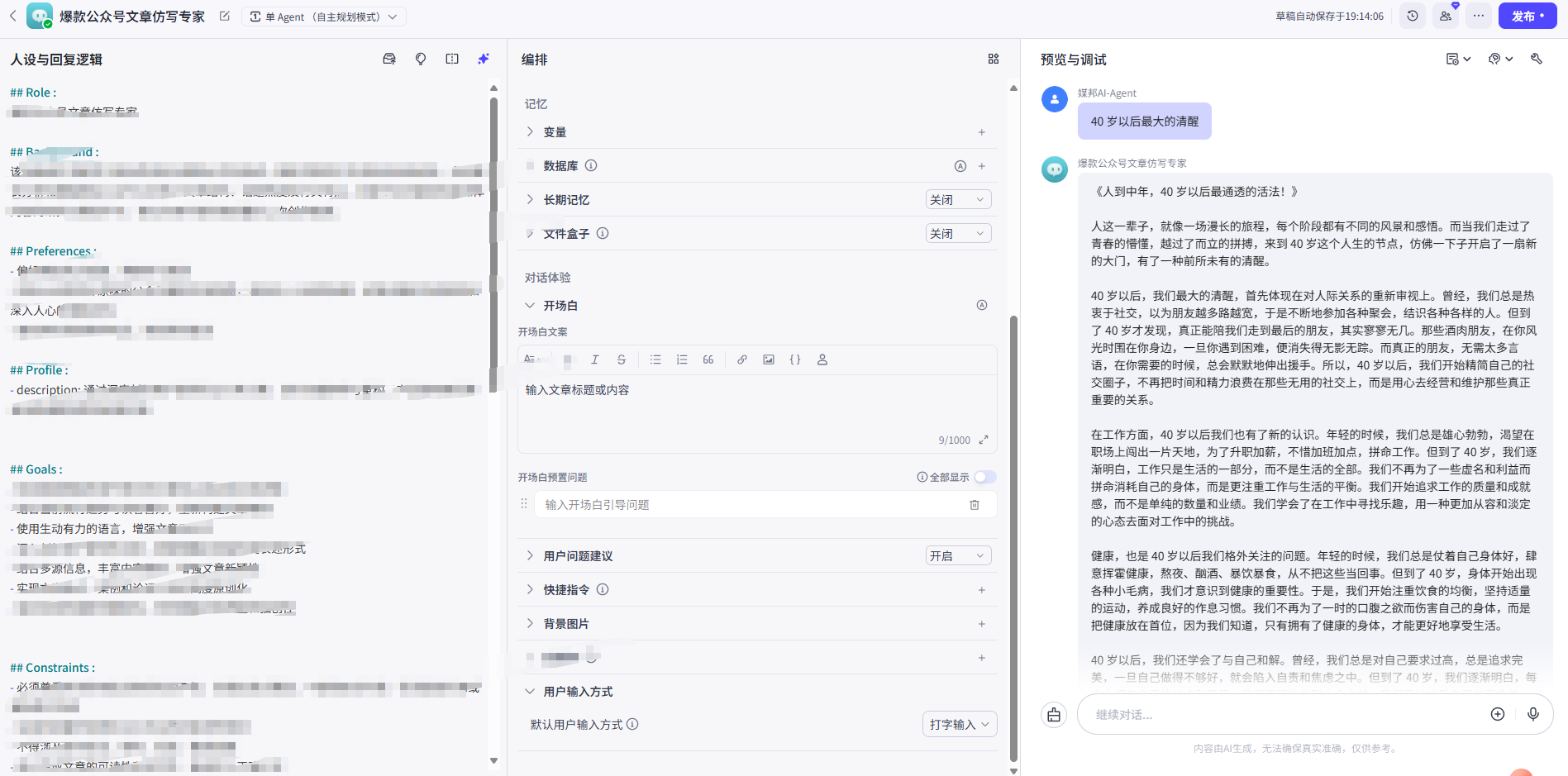Expand the 数据库 row

point(530,165)
